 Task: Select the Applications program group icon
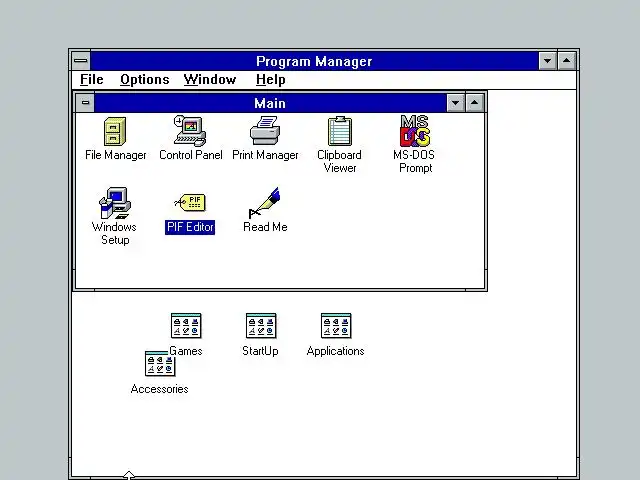click(336, 326)
